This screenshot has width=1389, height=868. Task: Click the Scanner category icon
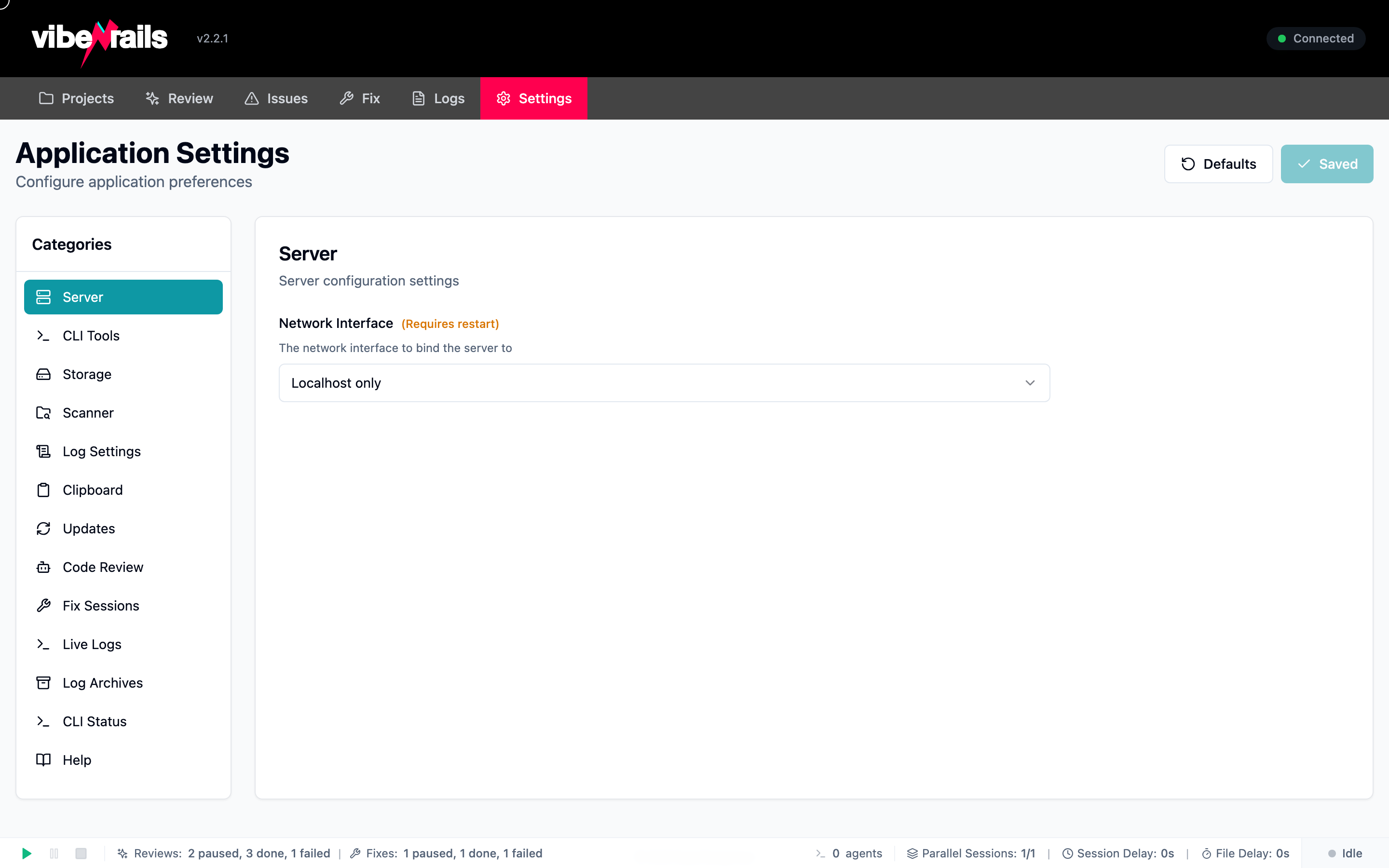click(43, 413)
